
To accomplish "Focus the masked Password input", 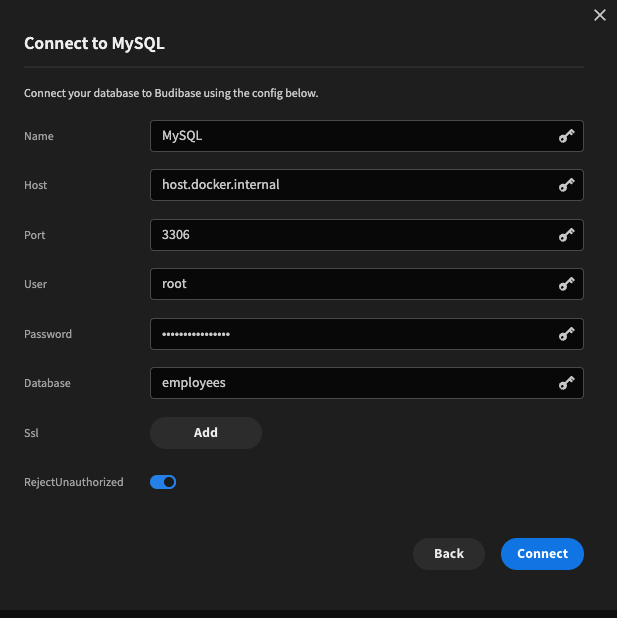I will tap(367, 334).
